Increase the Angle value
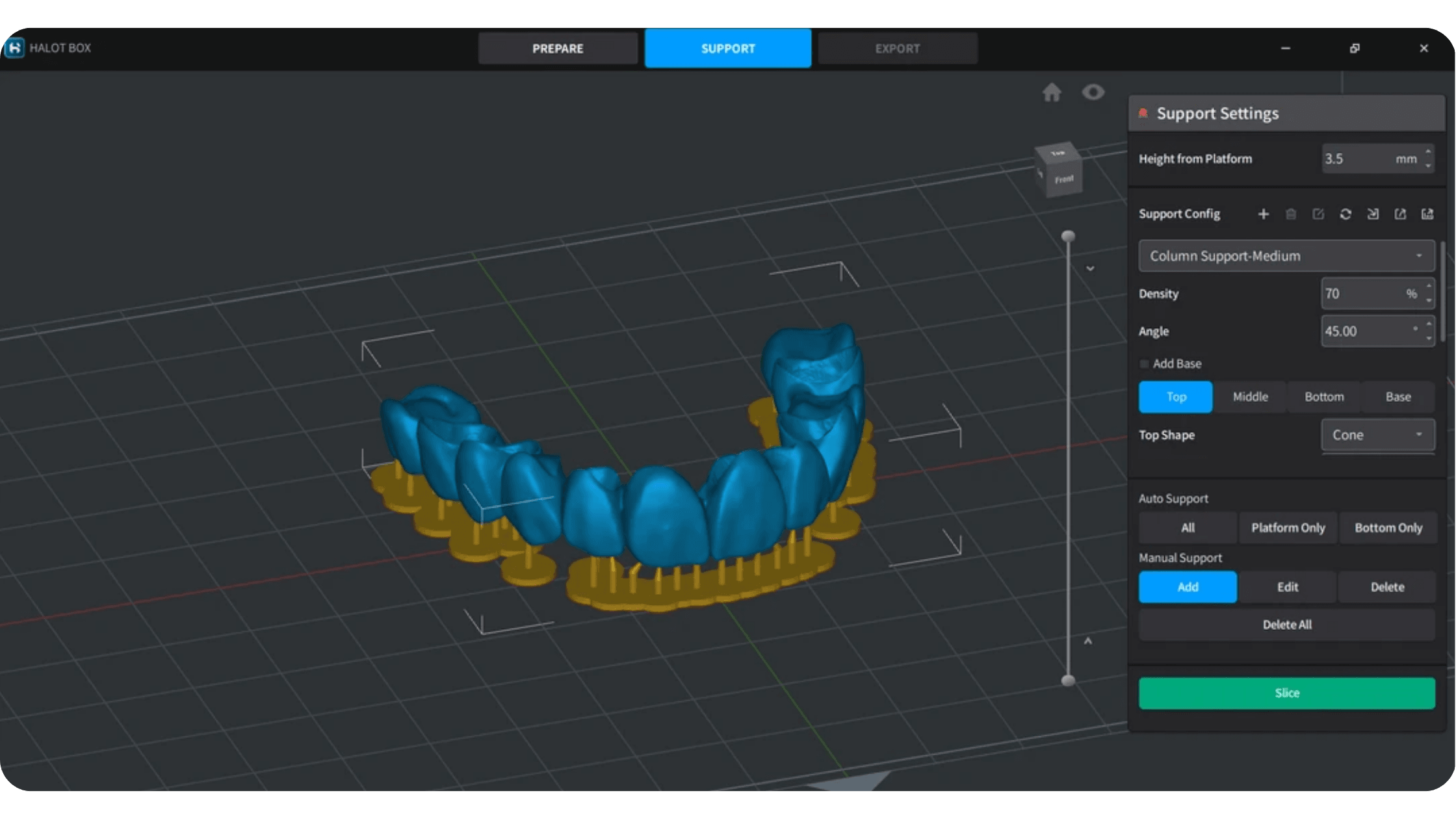Viewport: 1456px width, 819px height. coord(1429,324)
